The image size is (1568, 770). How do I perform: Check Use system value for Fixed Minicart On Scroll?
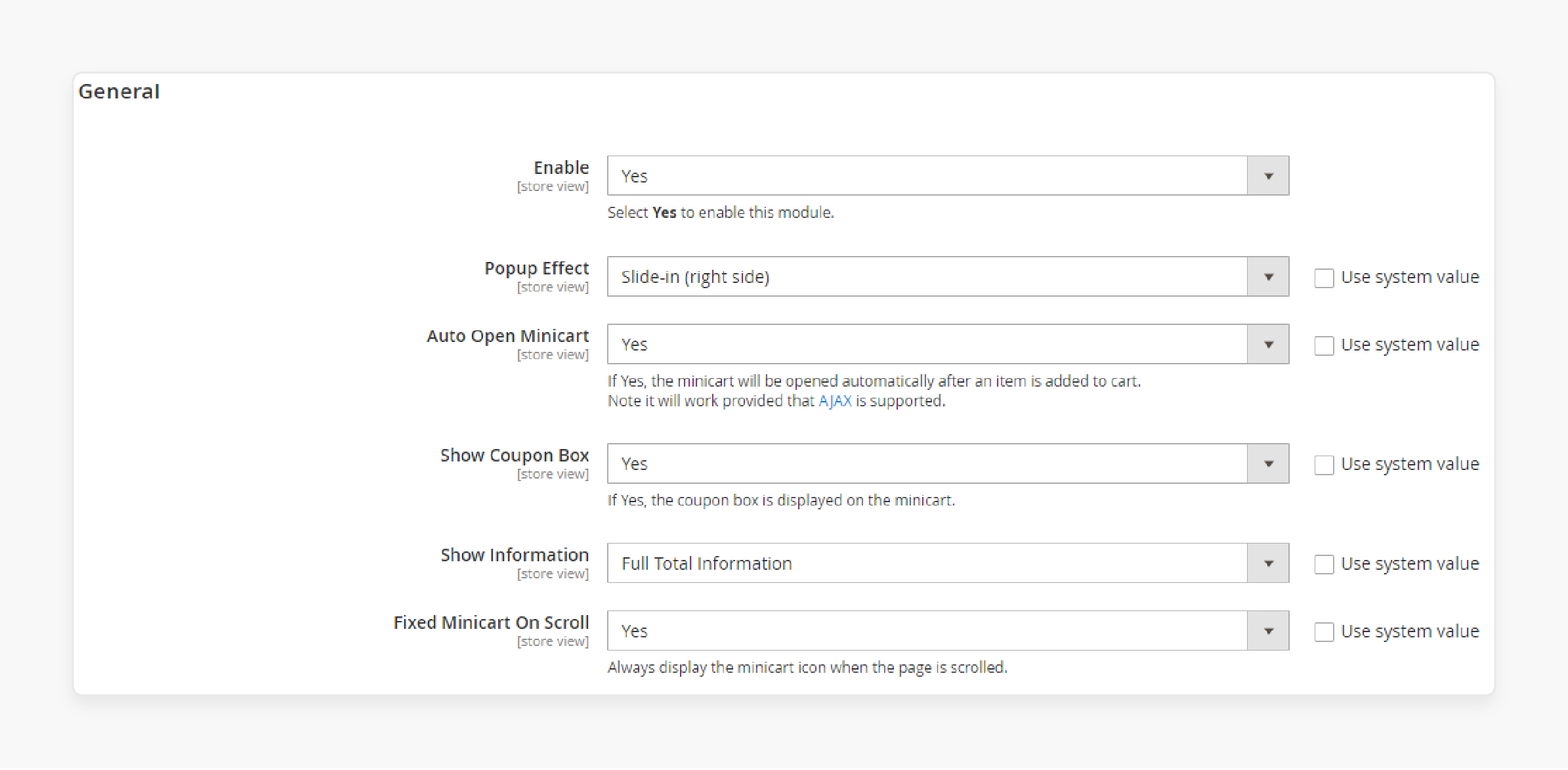(1324, 632)
